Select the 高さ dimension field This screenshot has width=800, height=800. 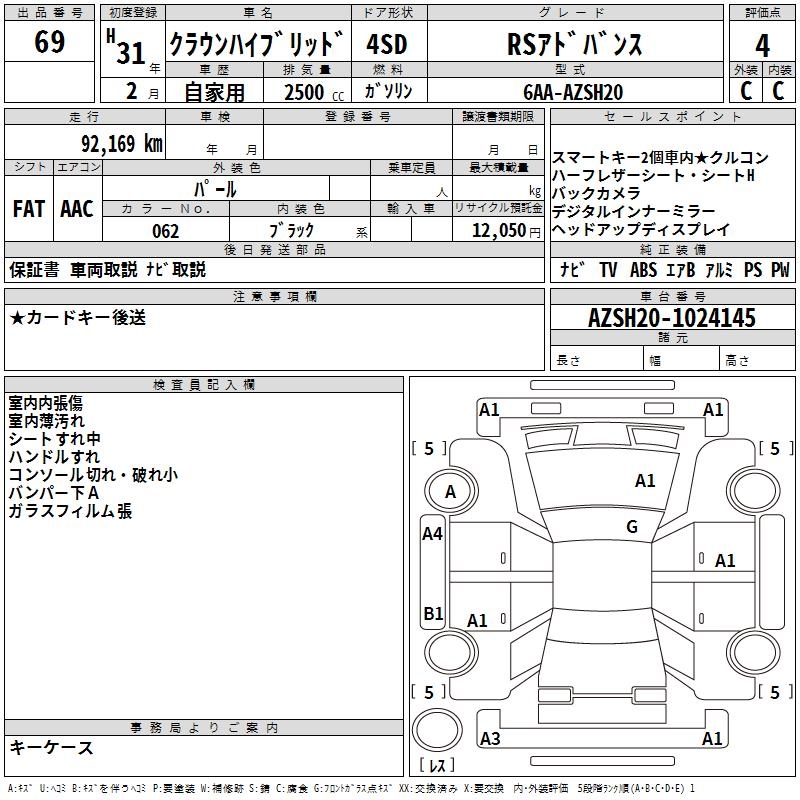pyautogui.click(x=757, y=359)
